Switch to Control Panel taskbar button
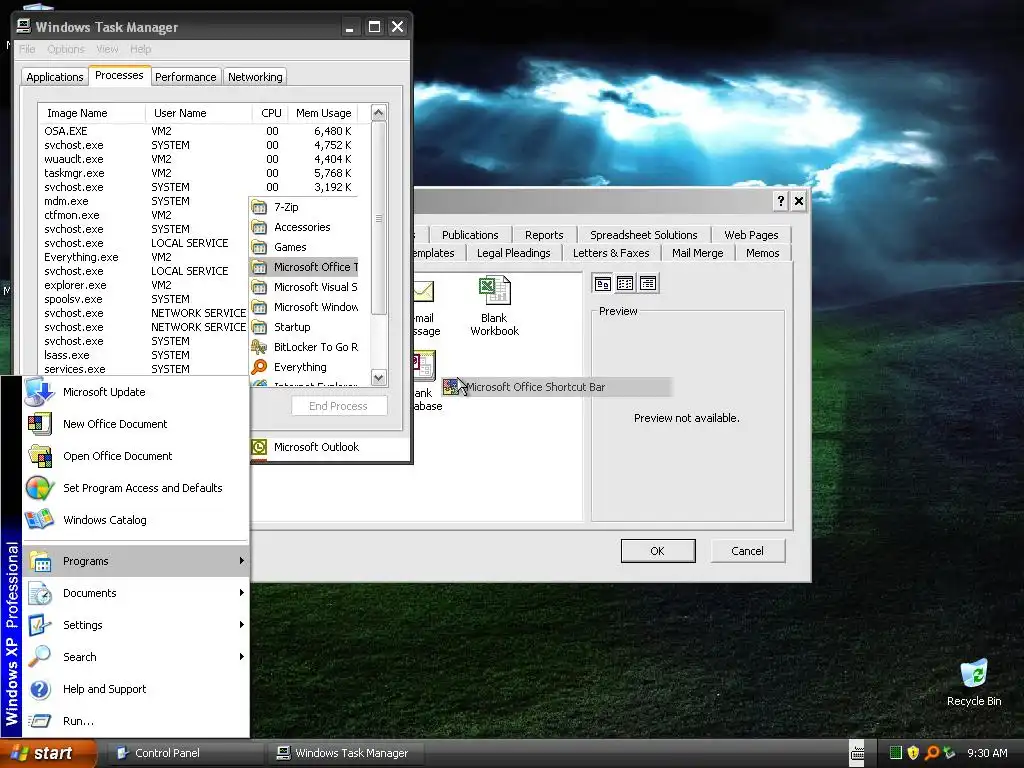The image size is (1024, 768). pos(185,753)
